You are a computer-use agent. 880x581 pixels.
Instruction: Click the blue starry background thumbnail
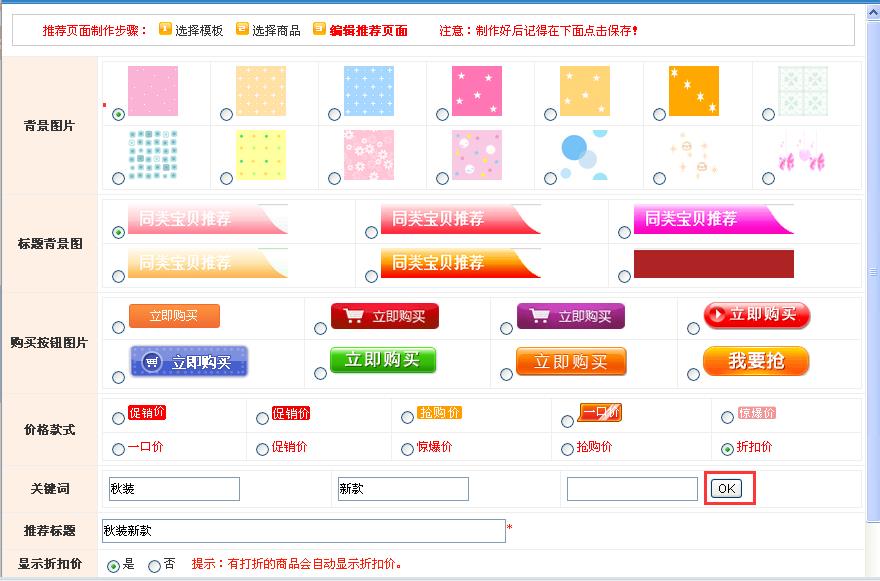[368, 92]
